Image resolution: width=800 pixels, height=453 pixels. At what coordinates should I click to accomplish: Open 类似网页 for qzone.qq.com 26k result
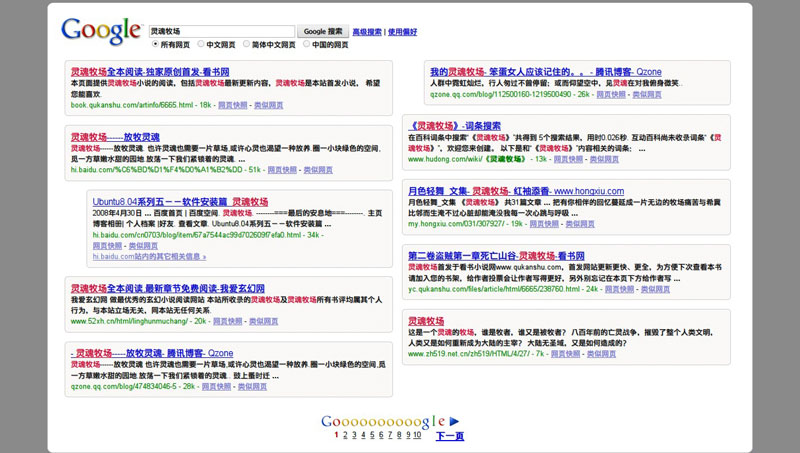(647, 94)
